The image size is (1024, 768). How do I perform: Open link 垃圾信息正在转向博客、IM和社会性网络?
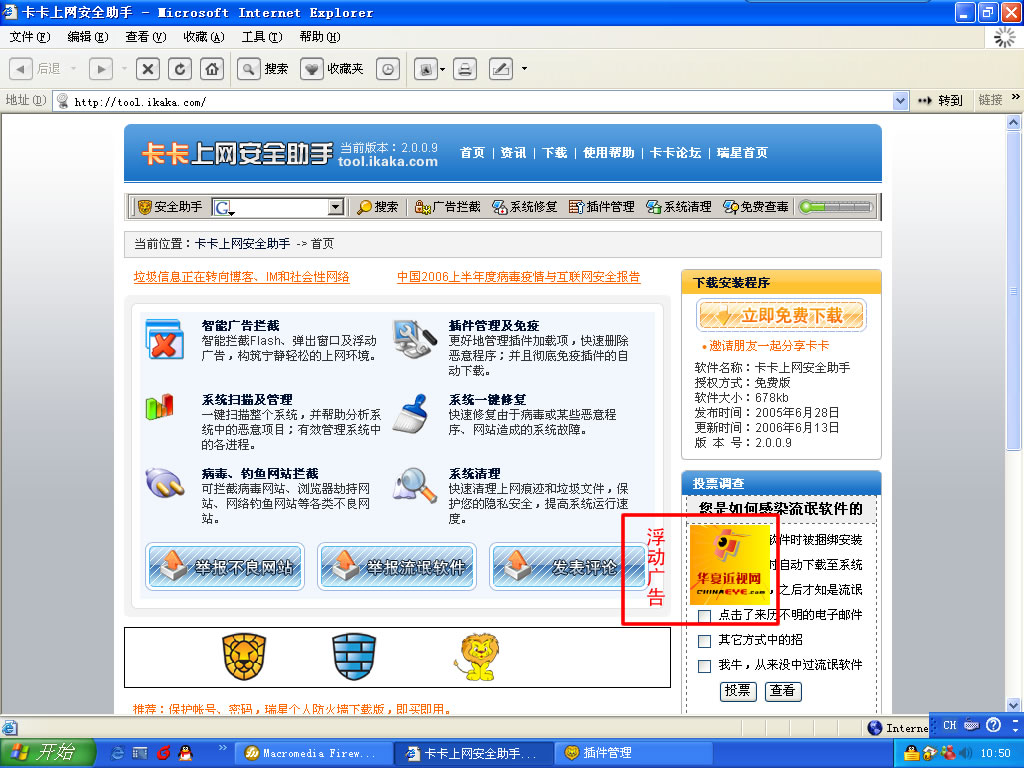(241, 277)
